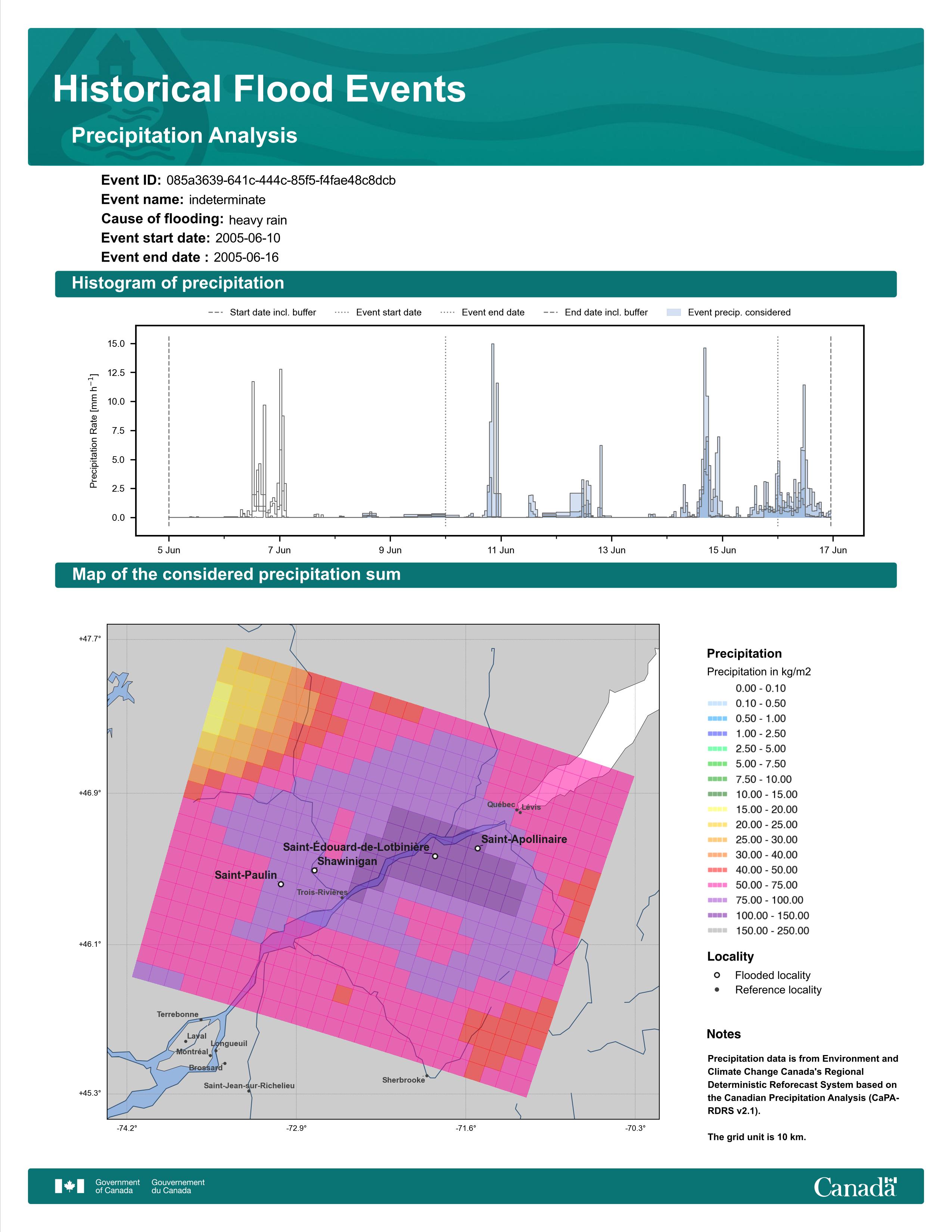The image size is (952, 1232).
Task: Click the event end date 2005-06-16
Action: point(246,257)
